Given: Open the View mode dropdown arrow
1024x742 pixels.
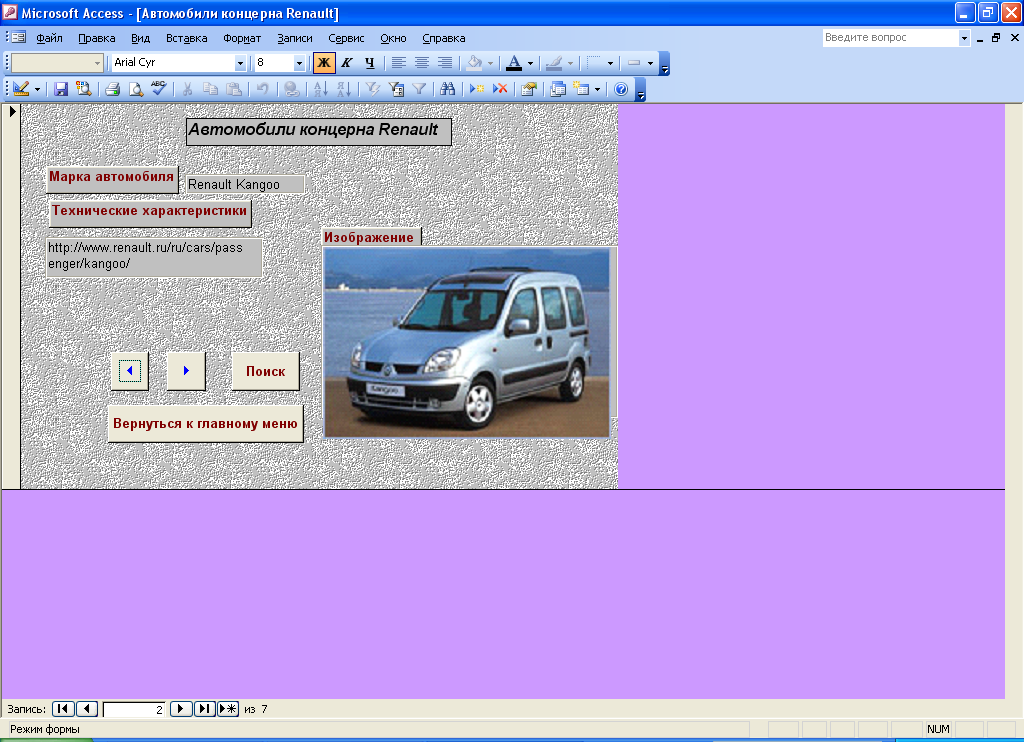Looking at the screenshot, I should coord(37,89).
